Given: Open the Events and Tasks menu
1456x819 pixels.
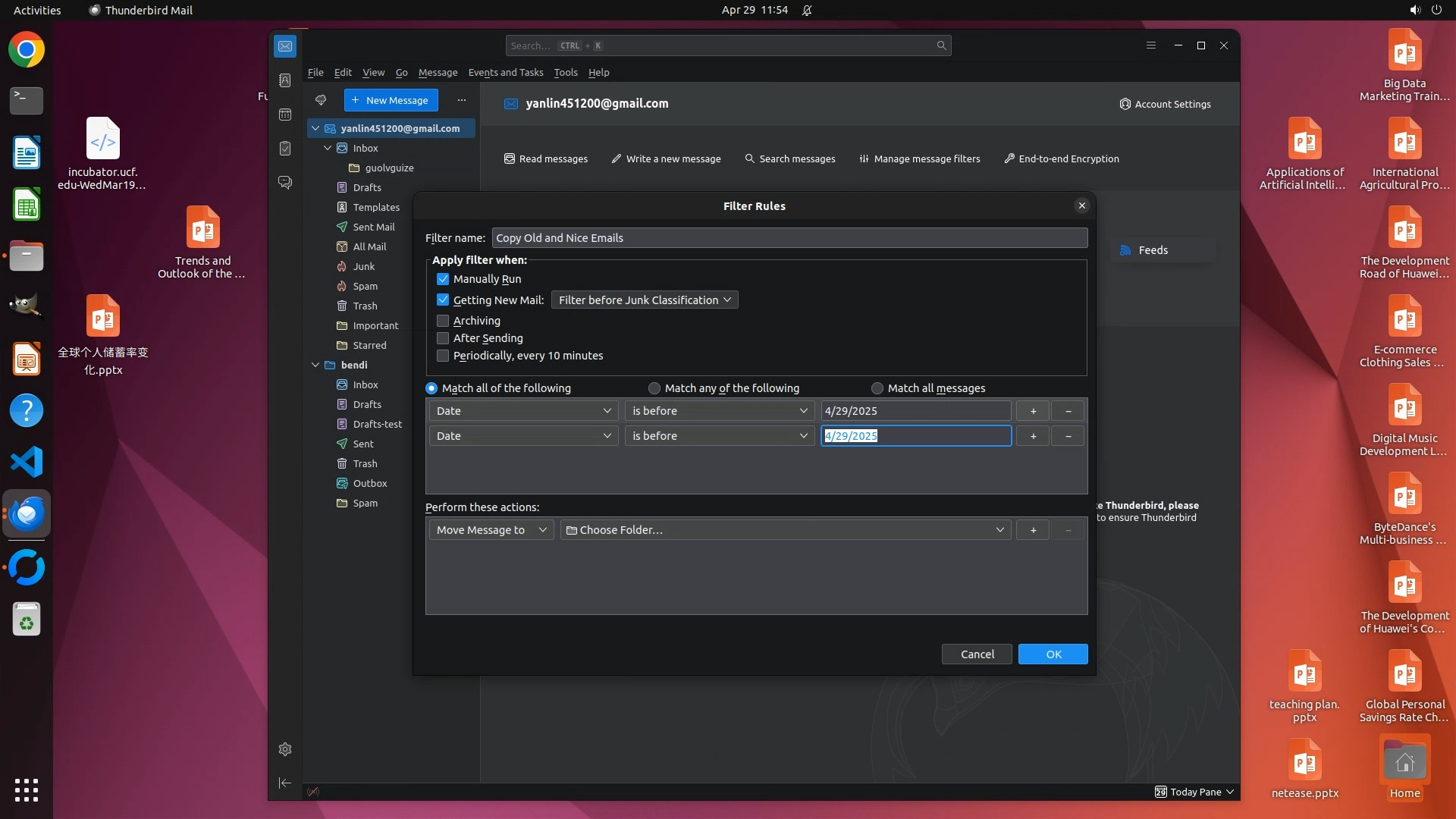Looking at the screenshot, I should (x=505, y=73).
